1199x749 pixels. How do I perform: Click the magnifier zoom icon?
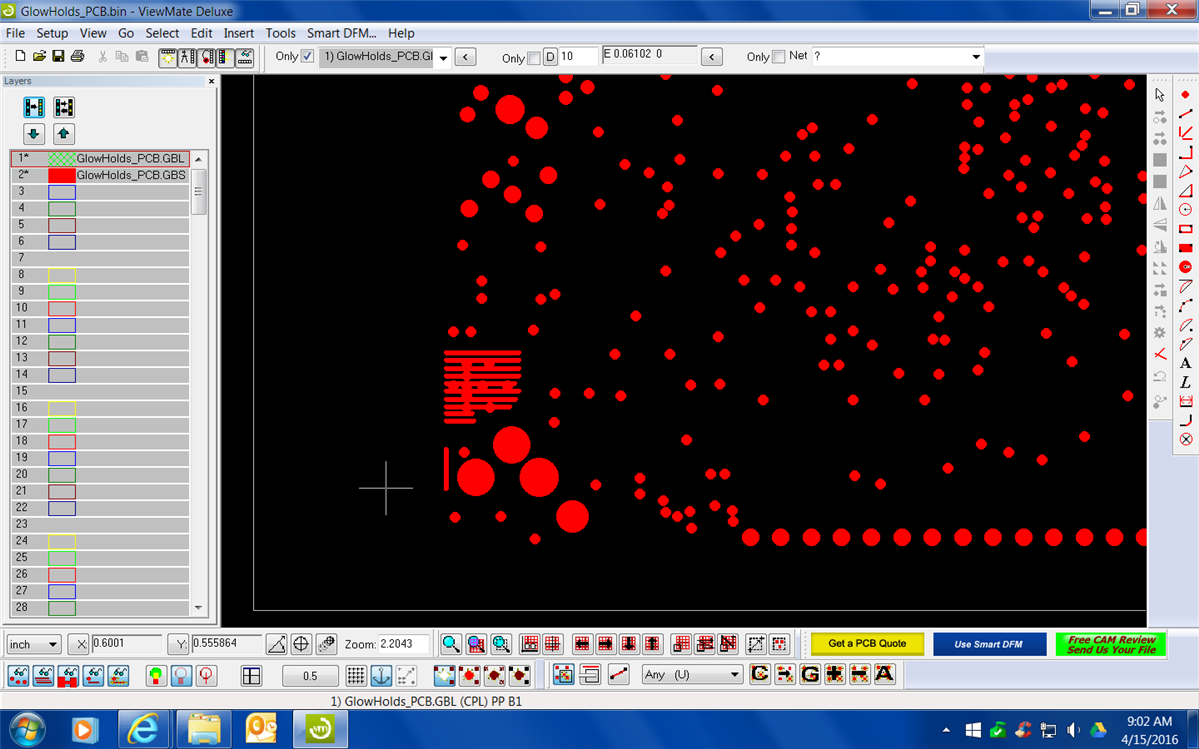click(x=451, y=644)
